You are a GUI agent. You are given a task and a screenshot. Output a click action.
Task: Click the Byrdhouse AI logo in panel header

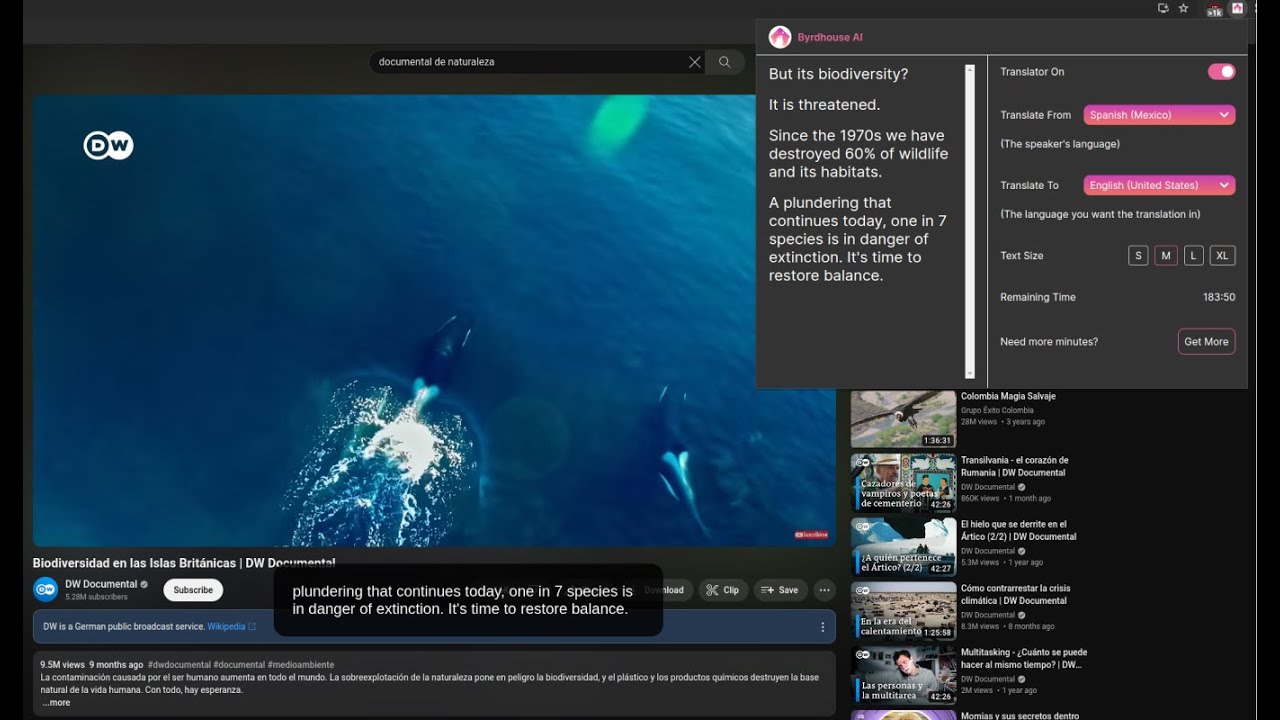(780, 37)
